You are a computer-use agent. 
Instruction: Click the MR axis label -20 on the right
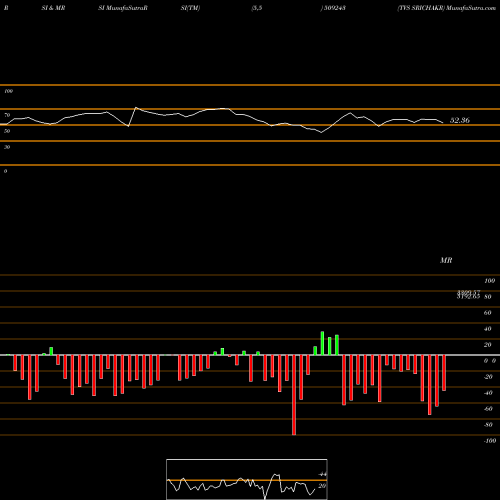pos(488,377)
